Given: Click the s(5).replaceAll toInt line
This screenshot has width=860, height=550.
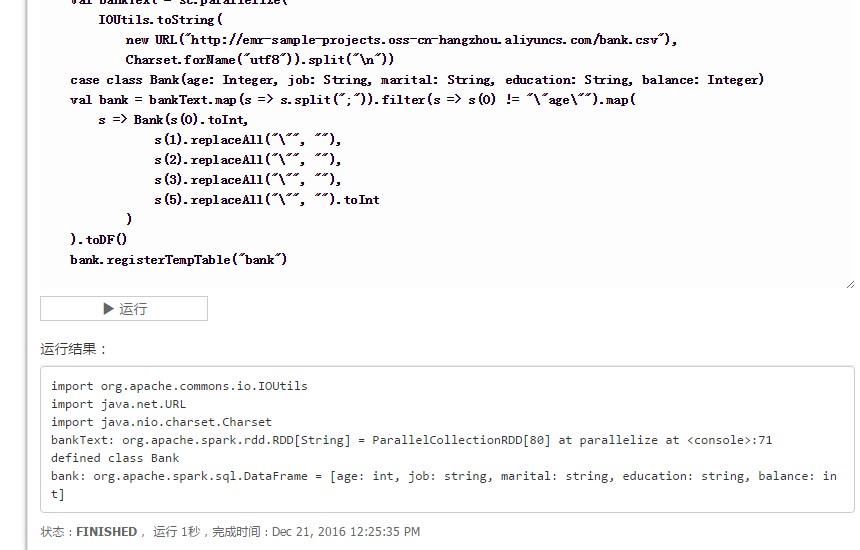Looking at the screenshot, I should coord(267,200).
